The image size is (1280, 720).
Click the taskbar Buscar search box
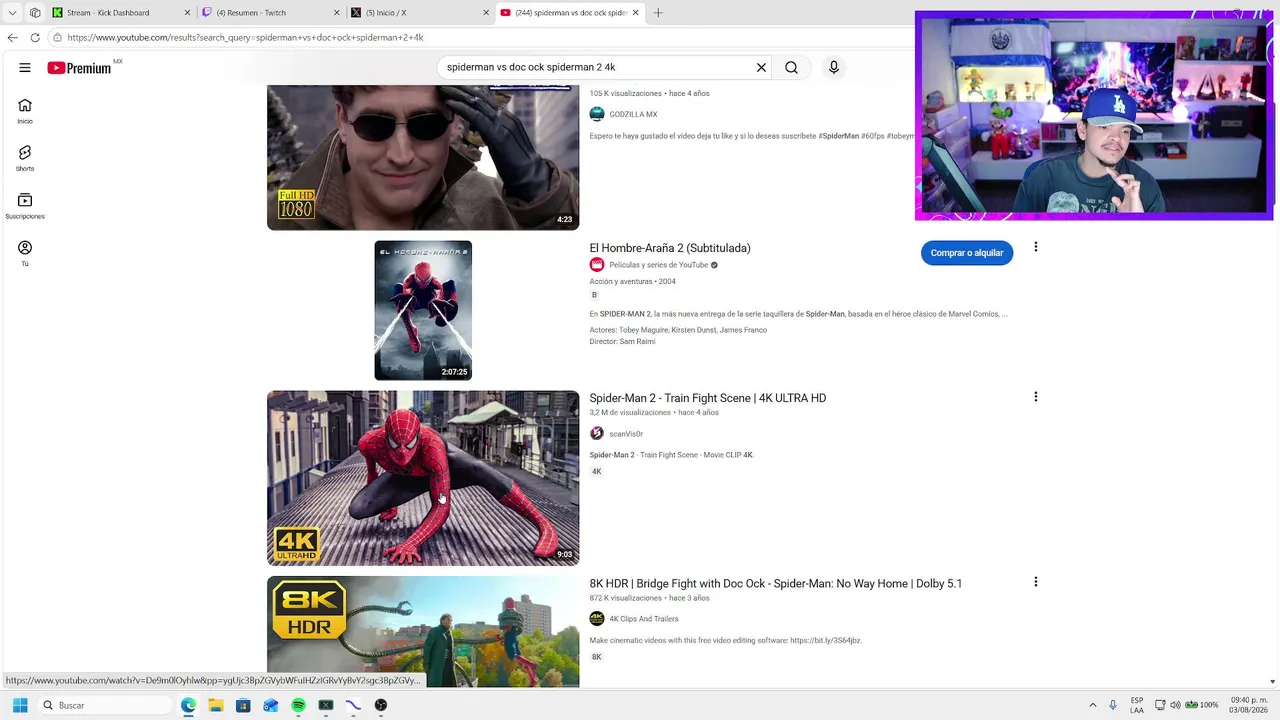coord(105,705)
